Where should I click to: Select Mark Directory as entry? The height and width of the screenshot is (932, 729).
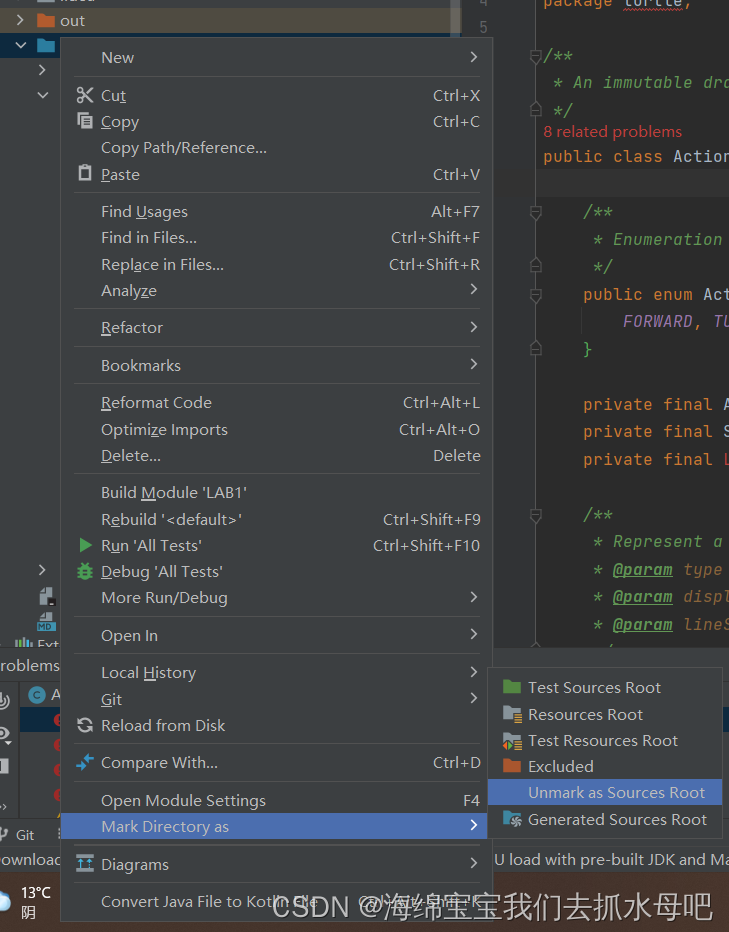pyautogui.click(x=274, y=826)
